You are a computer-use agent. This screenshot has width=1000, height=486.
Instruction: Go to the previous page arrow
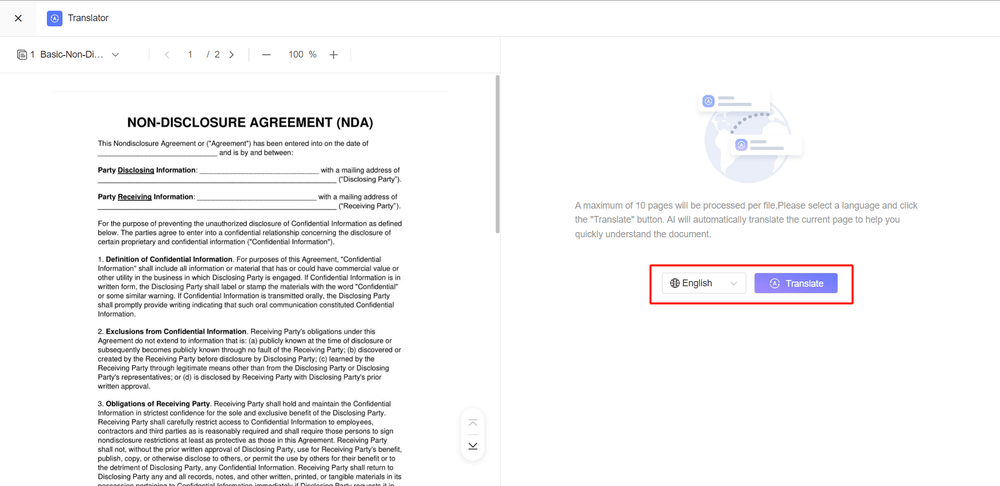click(167, 55)
